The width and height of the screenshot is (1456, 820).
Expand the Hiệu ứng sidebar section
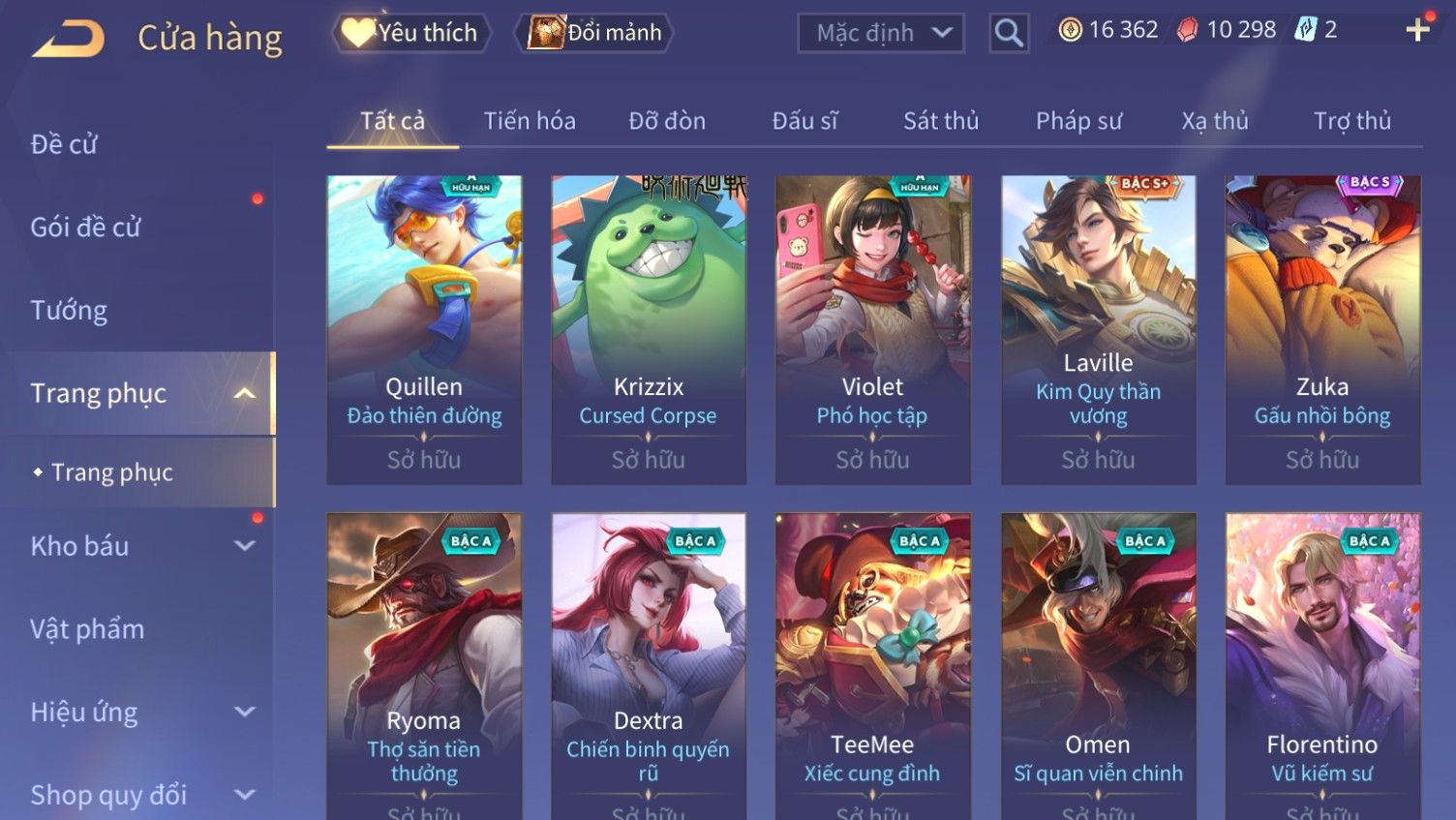245,713
